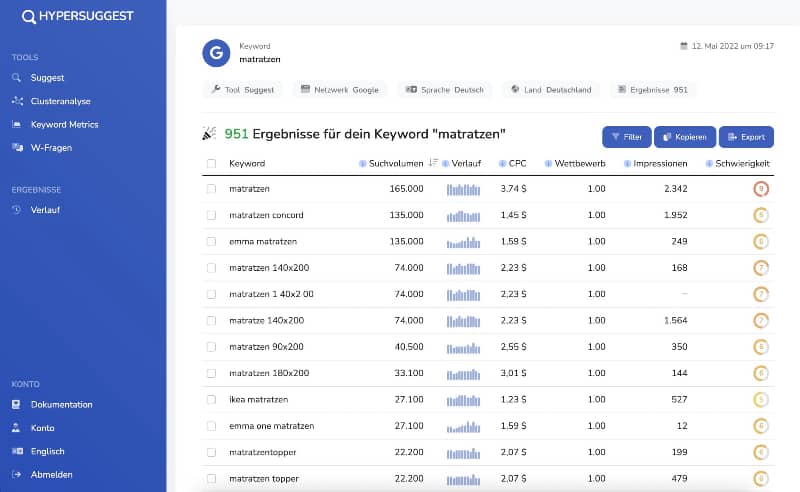Click the HyperSuggest magnifier logo icon
Viewport: 800px width, 492px height.
[30, 16]
